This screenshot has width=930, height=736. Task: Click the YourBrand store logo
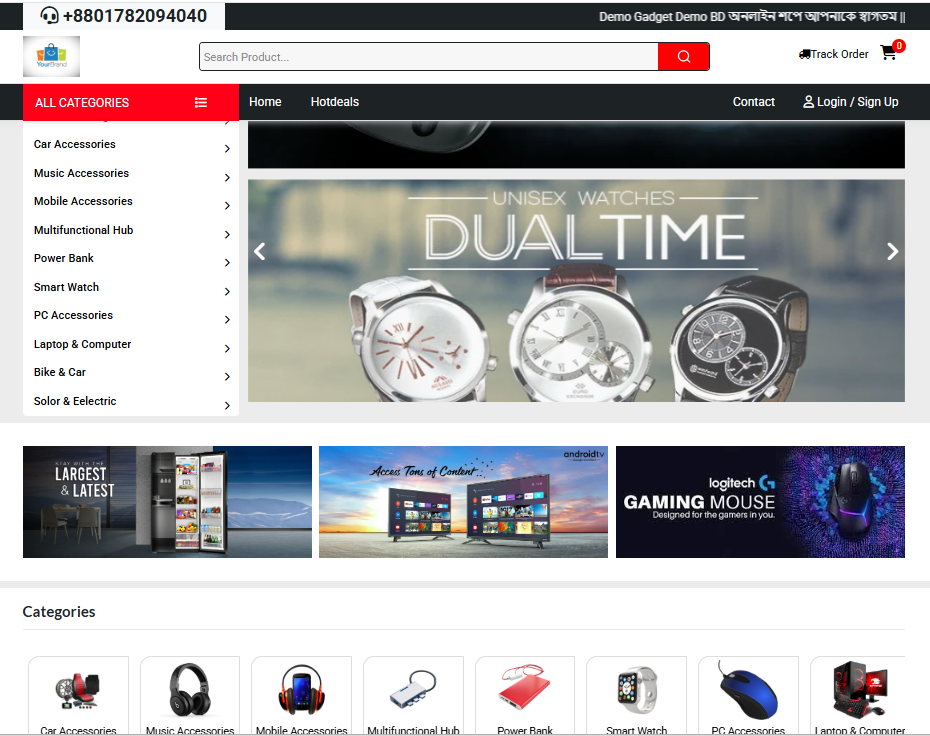tap(51, 57)
